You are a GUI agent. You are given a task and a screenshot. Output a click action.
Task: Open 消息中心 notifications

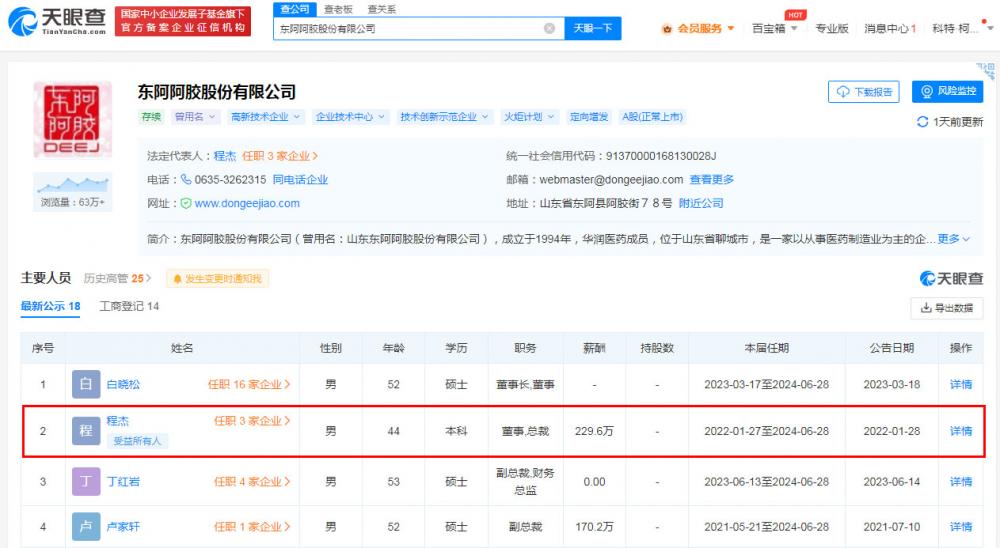[x=890, y=28]
